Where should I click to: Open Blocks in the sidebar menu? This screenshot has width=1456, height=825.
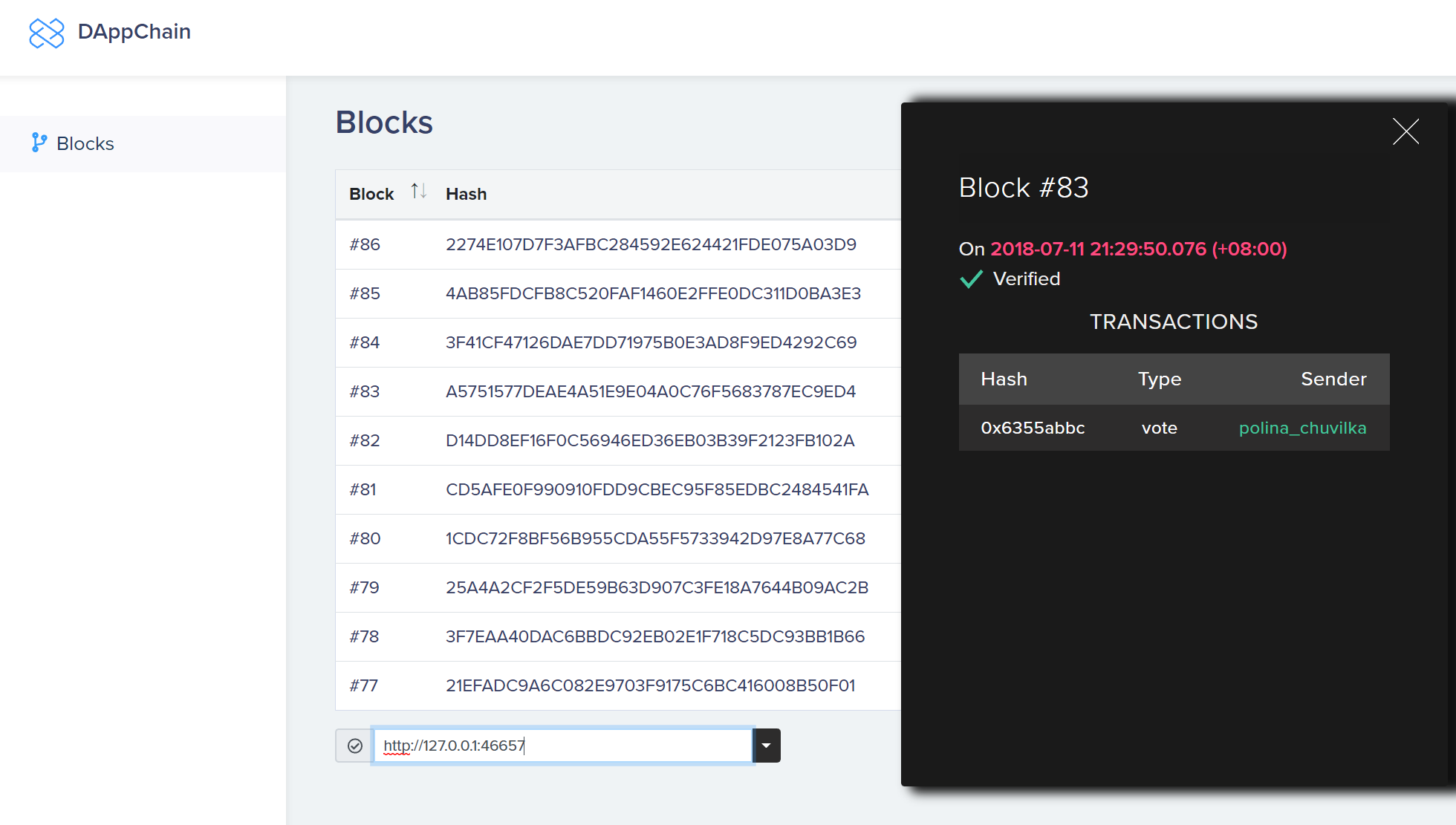coord(85,143)
